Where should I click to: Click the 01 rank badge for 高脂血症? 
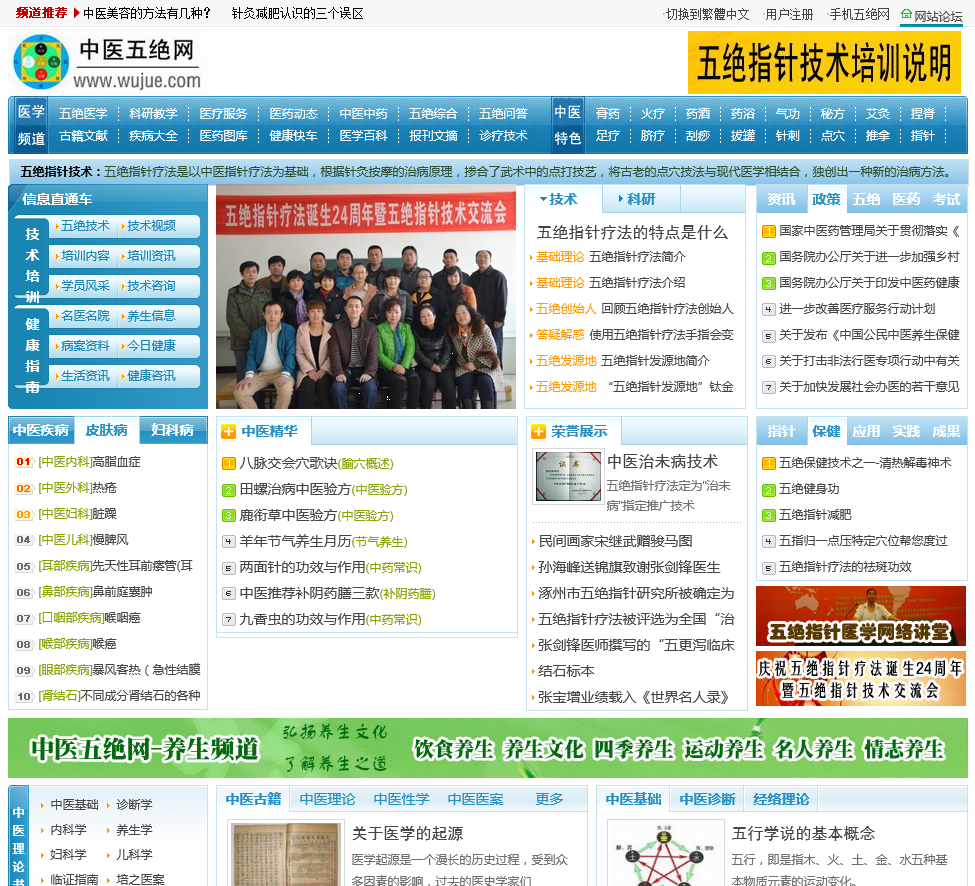(24, 462)
